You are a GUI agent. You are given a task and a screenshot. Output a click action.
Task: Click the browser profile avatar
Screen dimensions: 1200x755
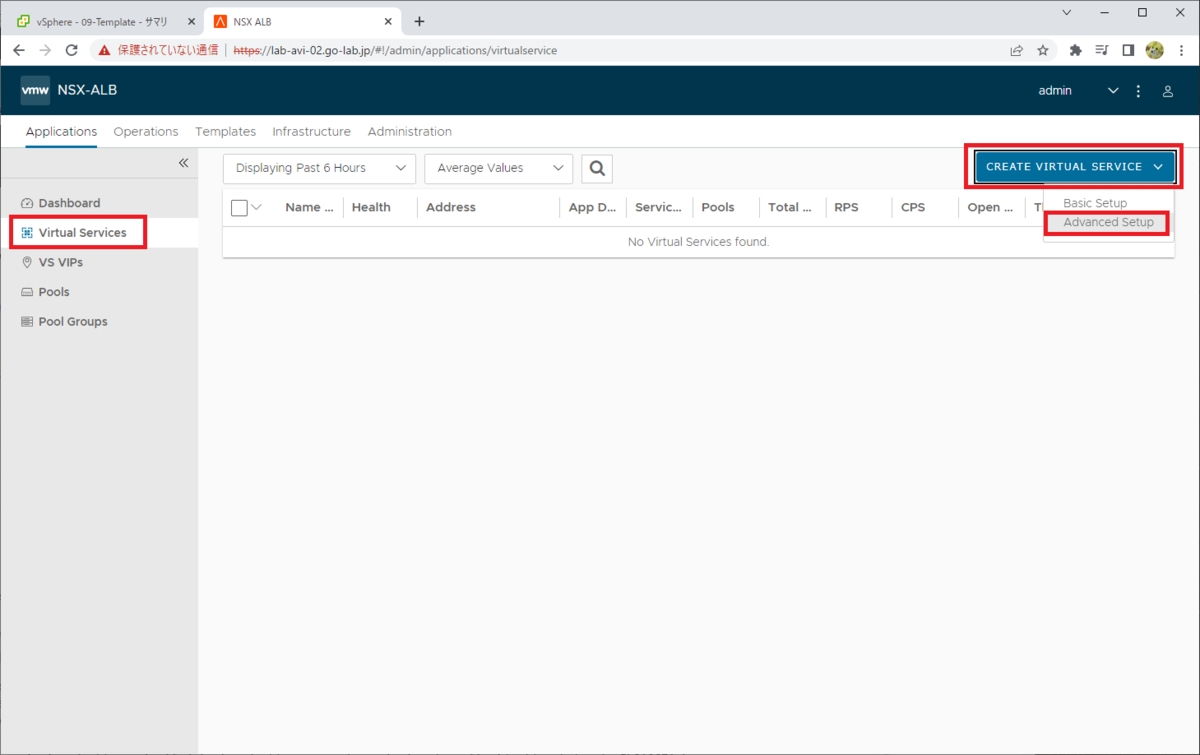click(x=1154, y=50)
